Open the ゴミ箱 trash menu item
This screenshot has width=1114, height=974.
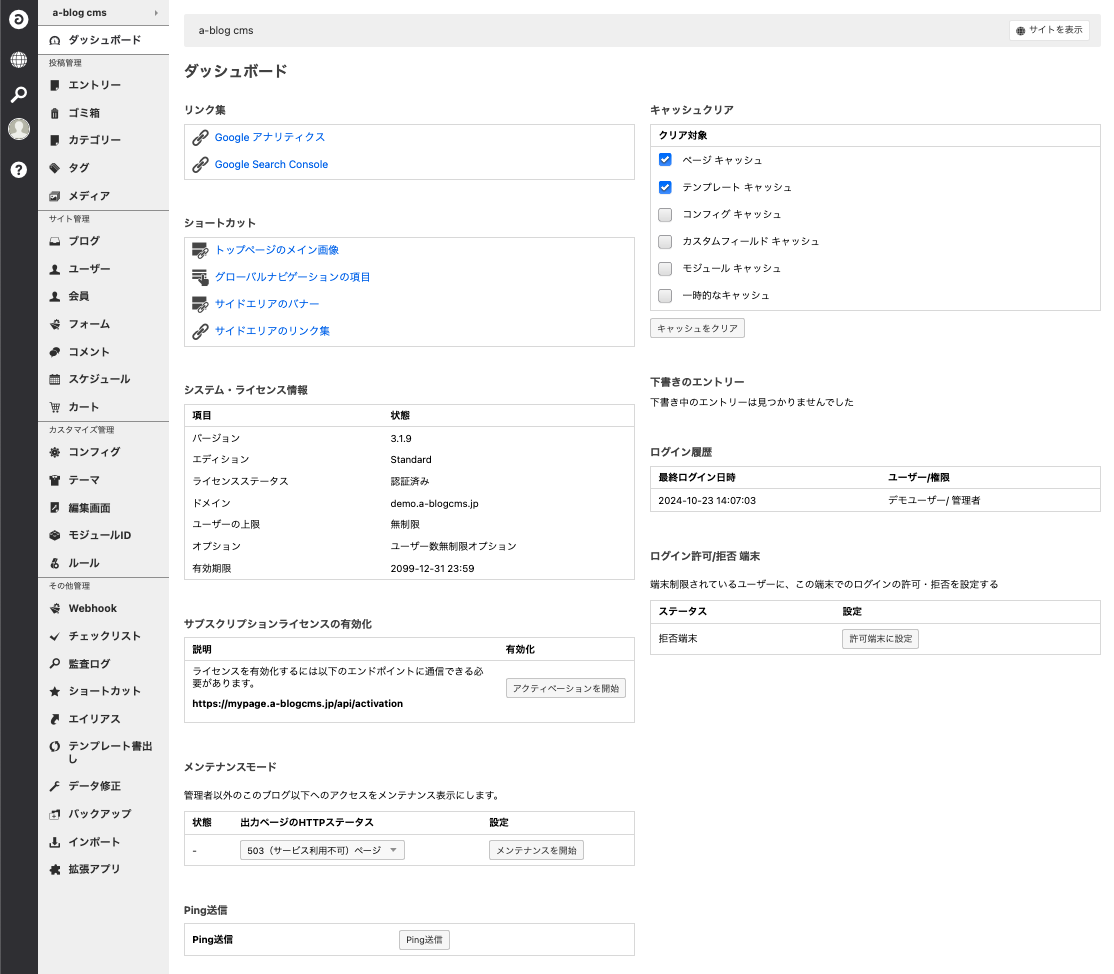[84, 113]
